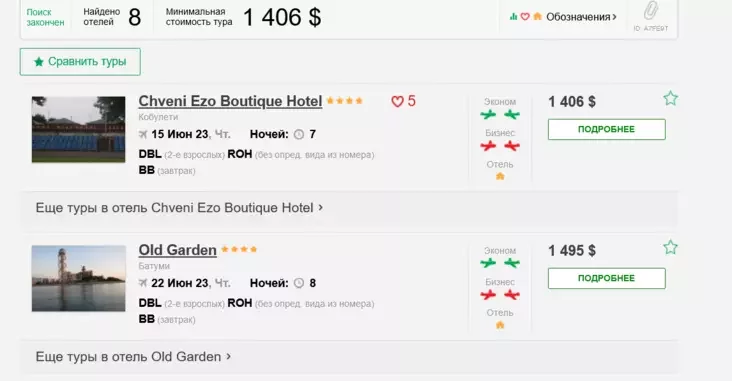This screenshot has height=381, width=732.
Task: Open the Old Garden hotel title link
Action: click(x=177, y=250)
